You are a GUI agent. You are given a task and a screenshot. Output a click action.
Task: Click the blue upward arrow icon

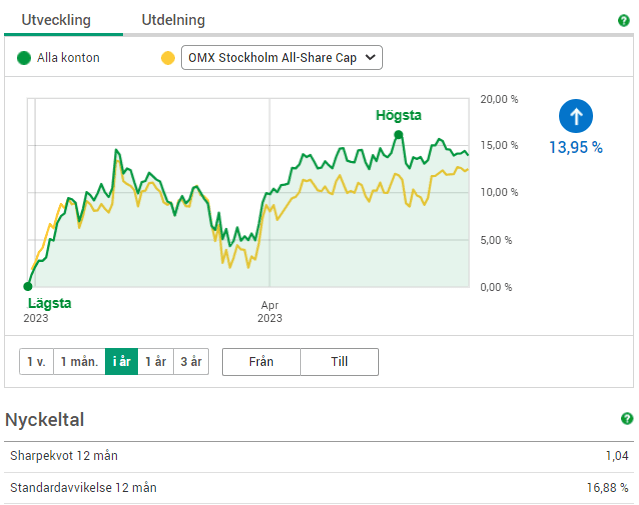click(x=575, y=117)
